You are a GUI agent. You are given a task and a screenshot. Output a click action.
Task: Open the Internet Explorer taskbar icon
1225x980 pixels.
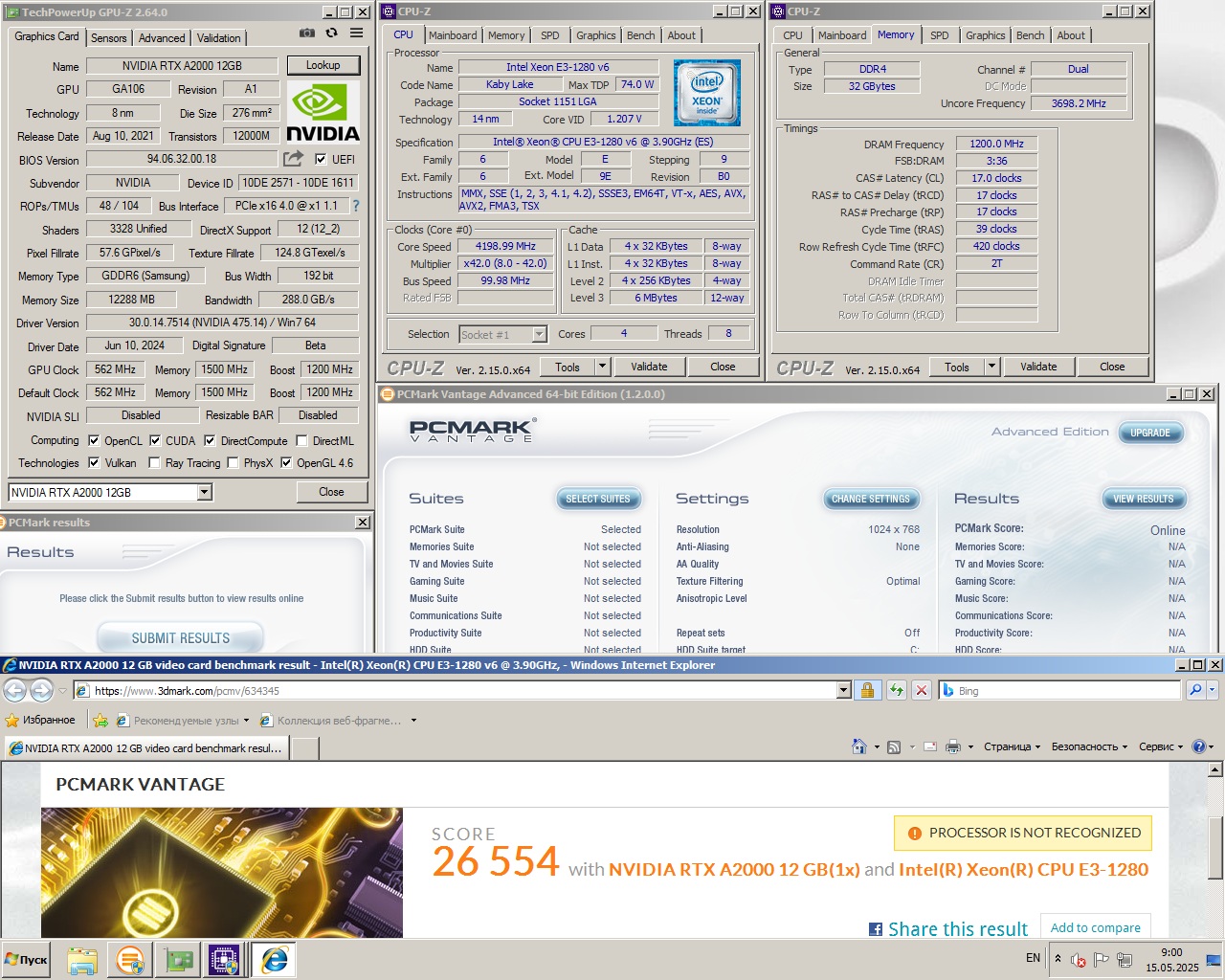click(x=275, y=960)
